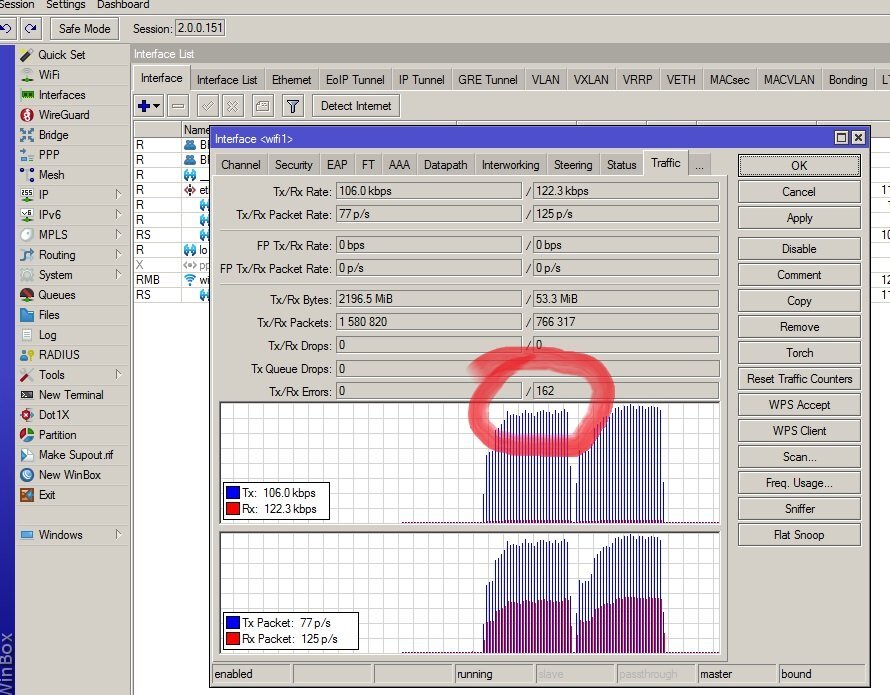Open the Bridge menu
890x695 pixels.
click(x=53, y=135)
